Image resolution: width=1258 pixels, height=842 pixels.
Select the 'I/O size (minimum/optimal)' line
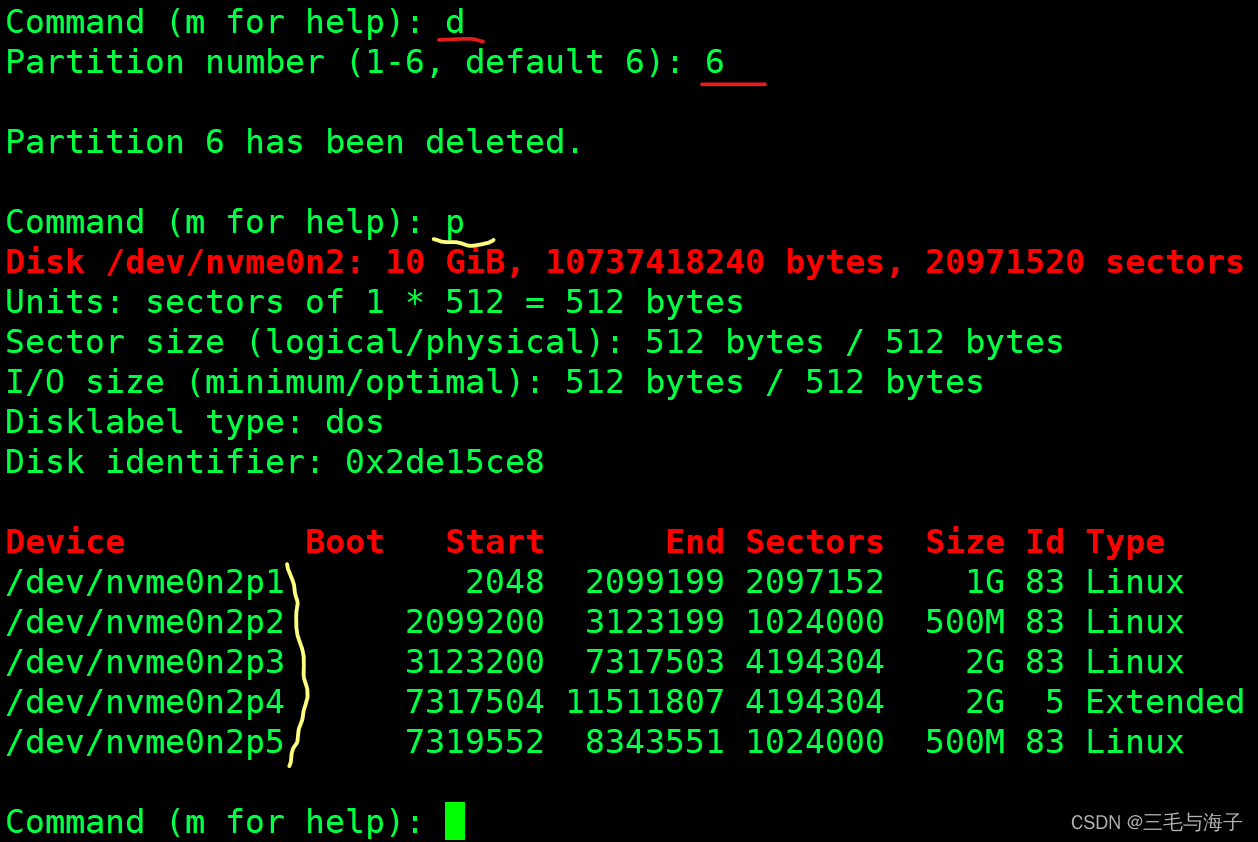pos(495,382)
